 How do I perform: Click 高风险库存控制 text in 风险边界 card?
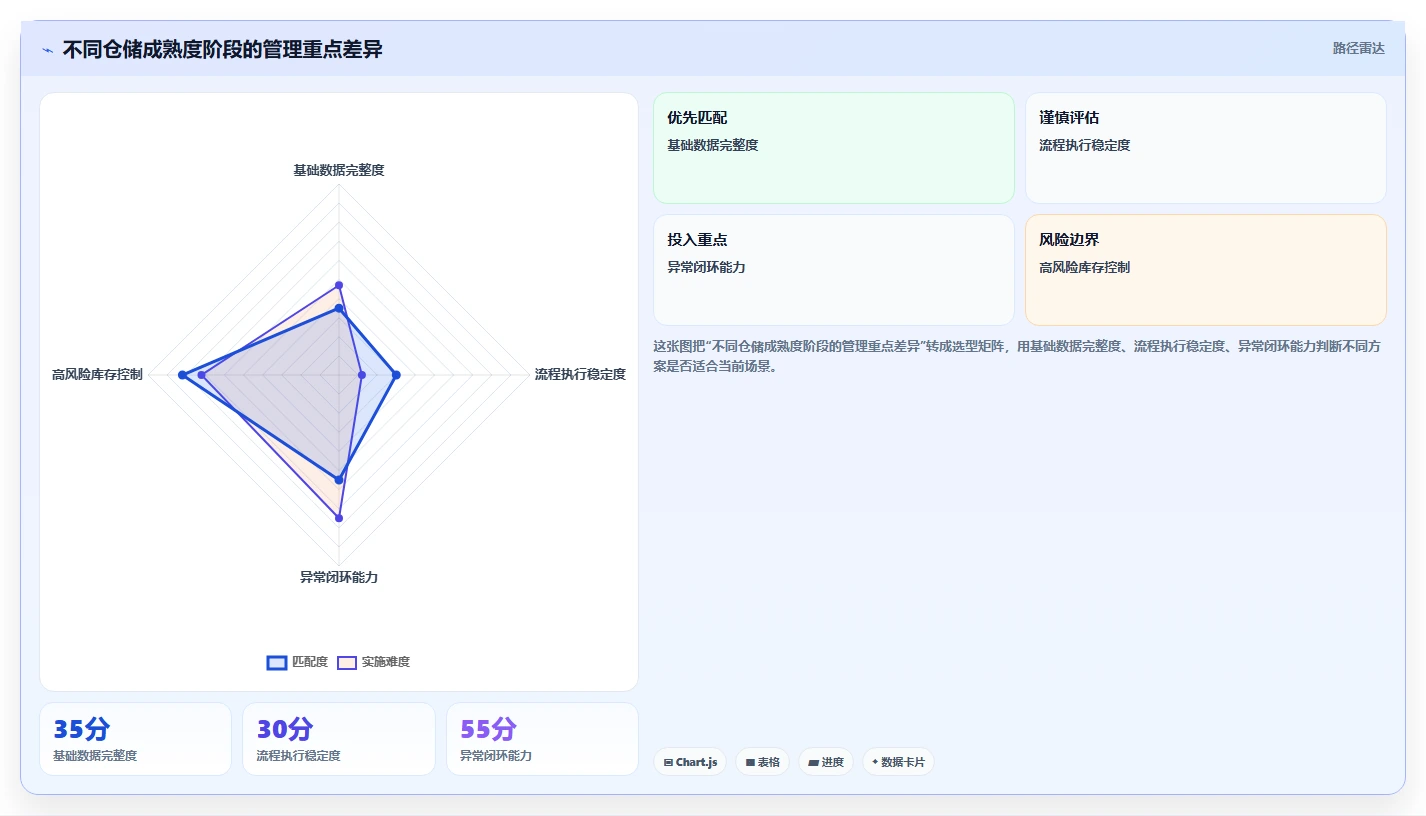pyautogui.click(x=1085, y=267)
